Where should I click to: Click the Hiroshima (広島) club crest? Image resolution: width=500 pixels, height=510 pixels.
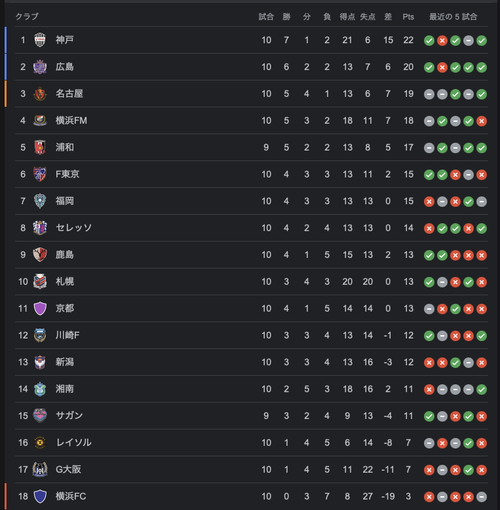(40, 67)
